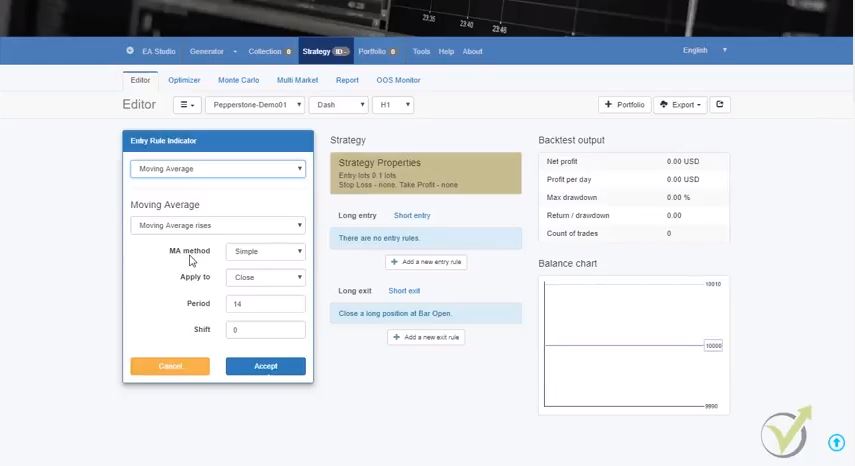Switch to the Report tab

pos(347,80)
